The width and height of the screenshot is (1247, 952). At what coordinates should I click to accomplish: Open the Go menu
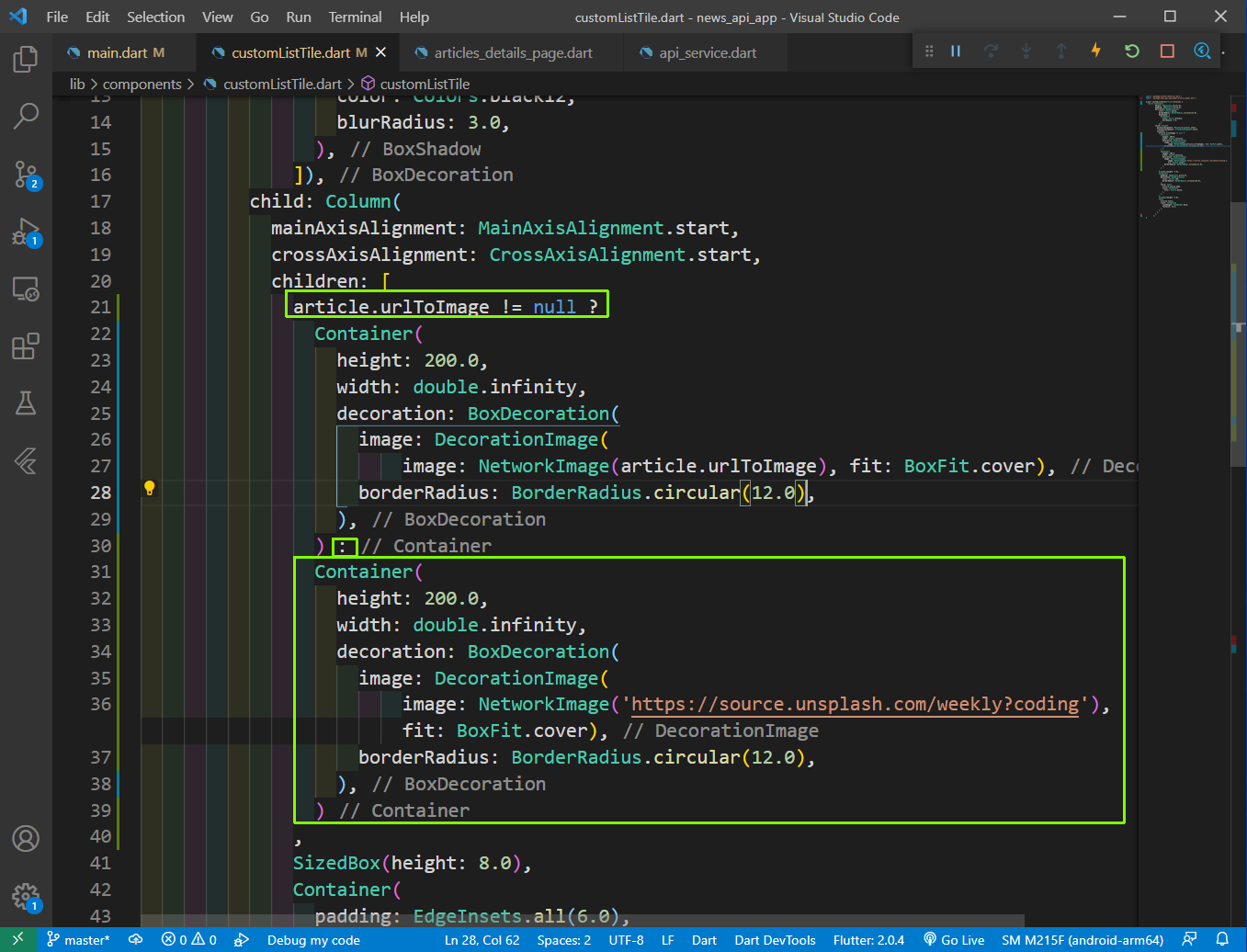(x=259, y=17)
